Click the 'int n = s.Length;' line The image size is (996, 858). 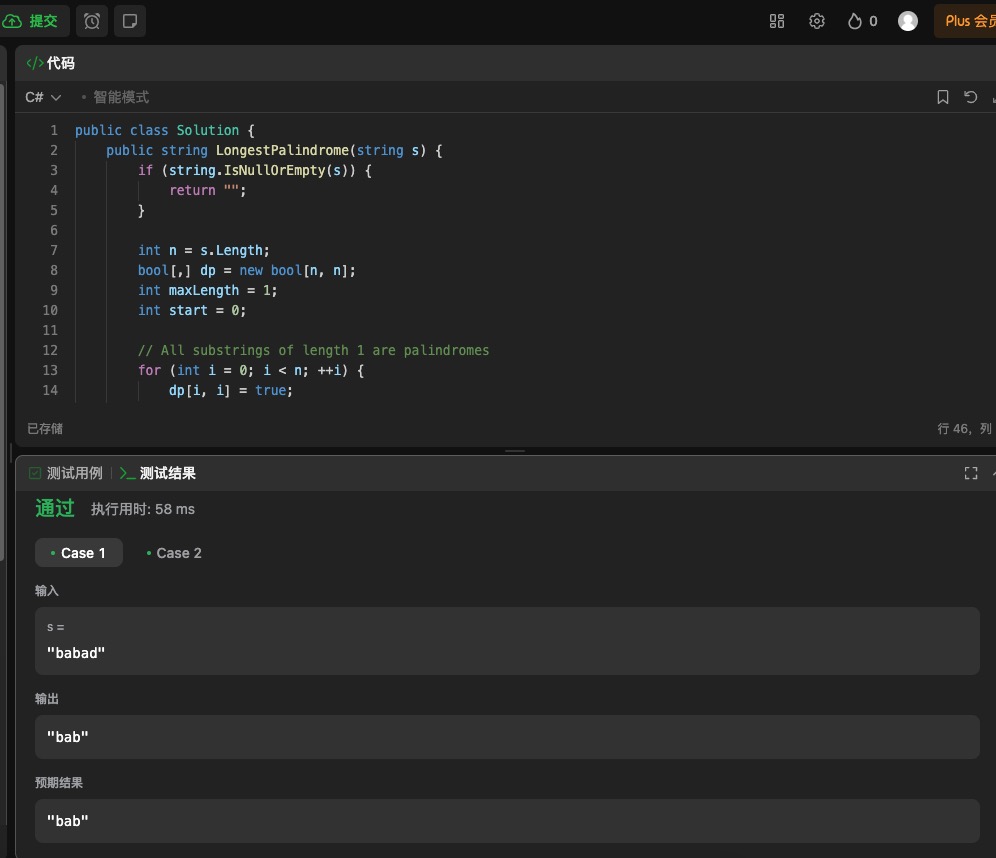point(203,250)
